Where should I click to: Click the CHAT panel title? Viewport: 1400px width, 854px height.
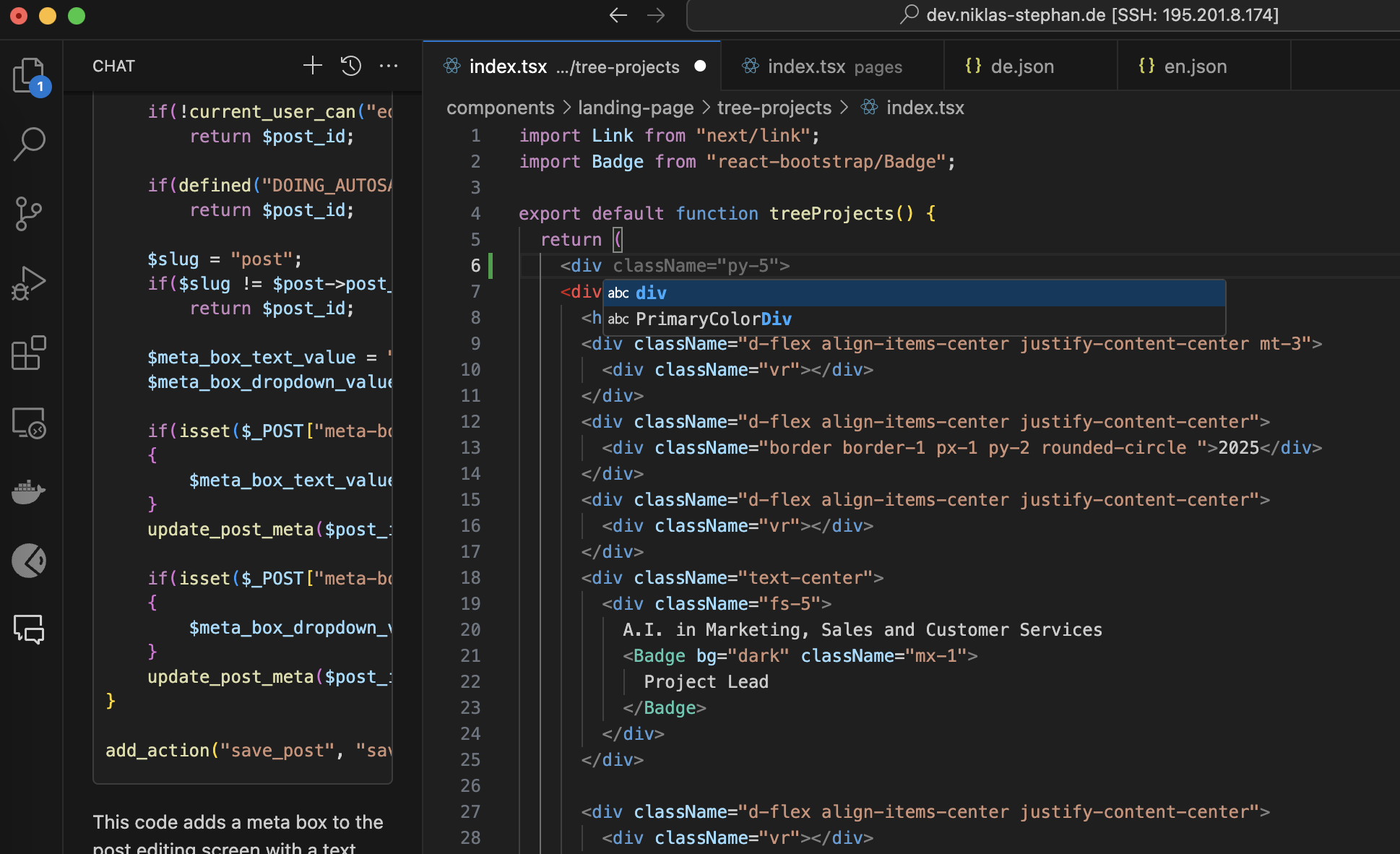click(x=113, y=66)
